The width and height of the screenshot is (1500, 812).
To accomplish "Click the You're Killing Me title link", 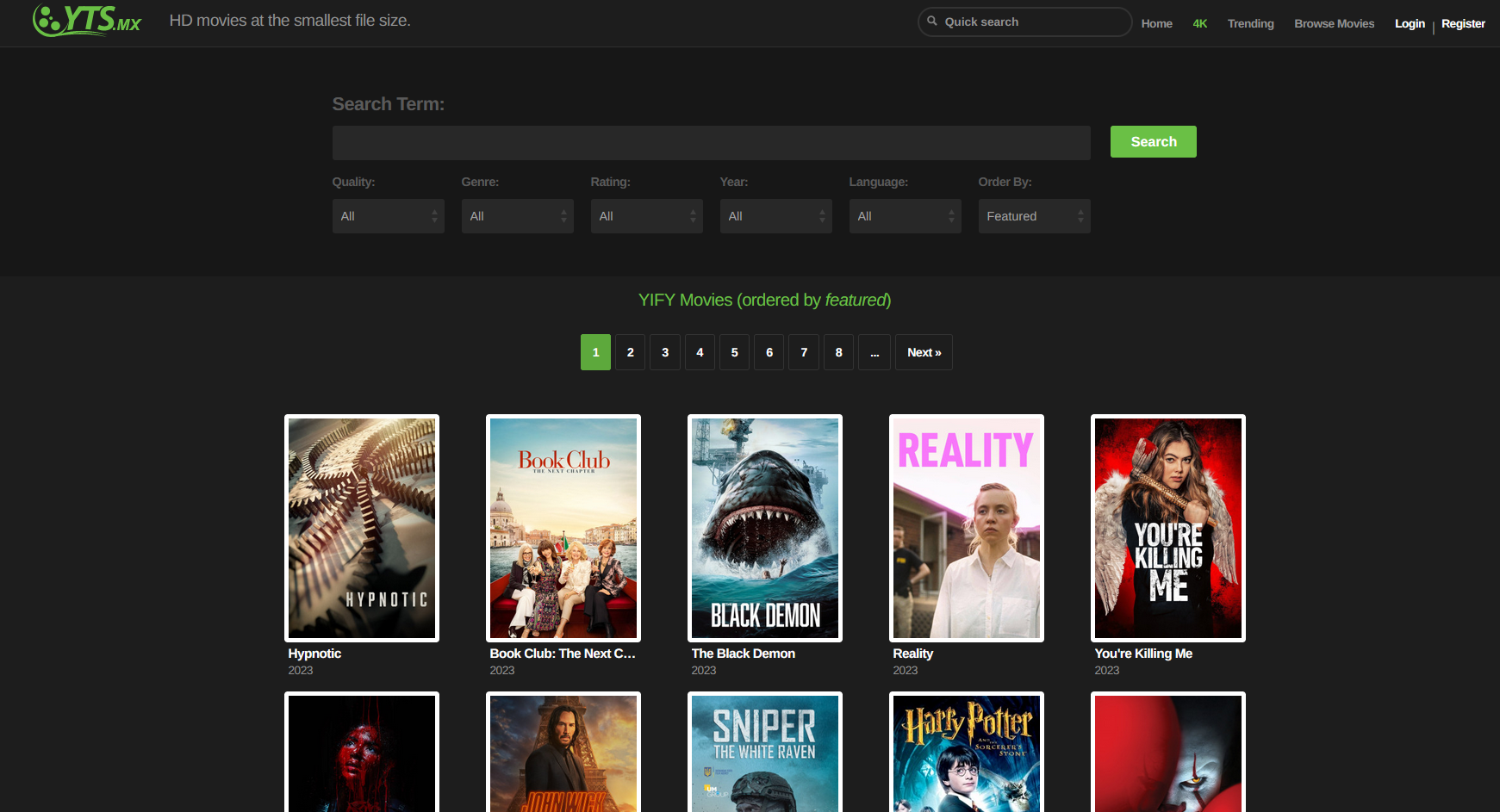I will coord(1143,654).
